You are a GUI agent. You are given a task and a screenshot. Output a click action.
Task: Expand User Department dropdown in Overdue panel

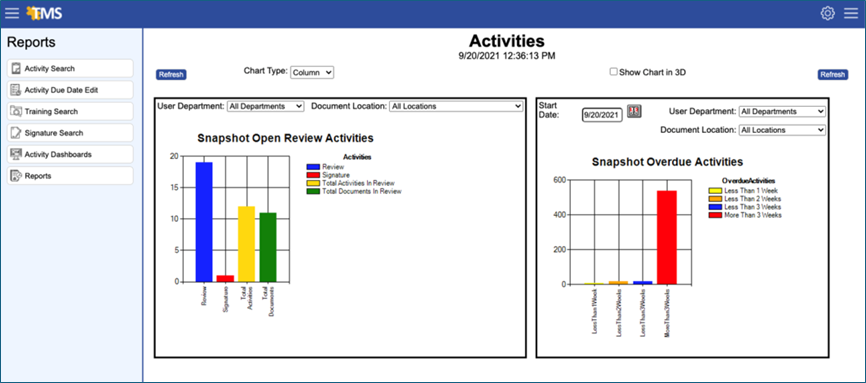point(782,112)
